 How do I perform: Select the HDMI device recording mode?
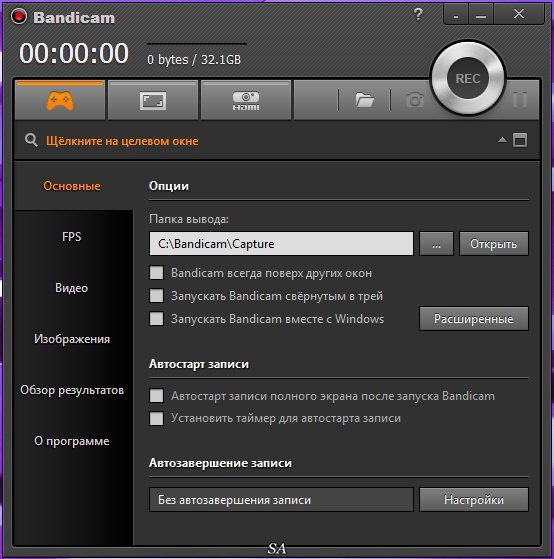pyautogui.click(x=246, y=101)
